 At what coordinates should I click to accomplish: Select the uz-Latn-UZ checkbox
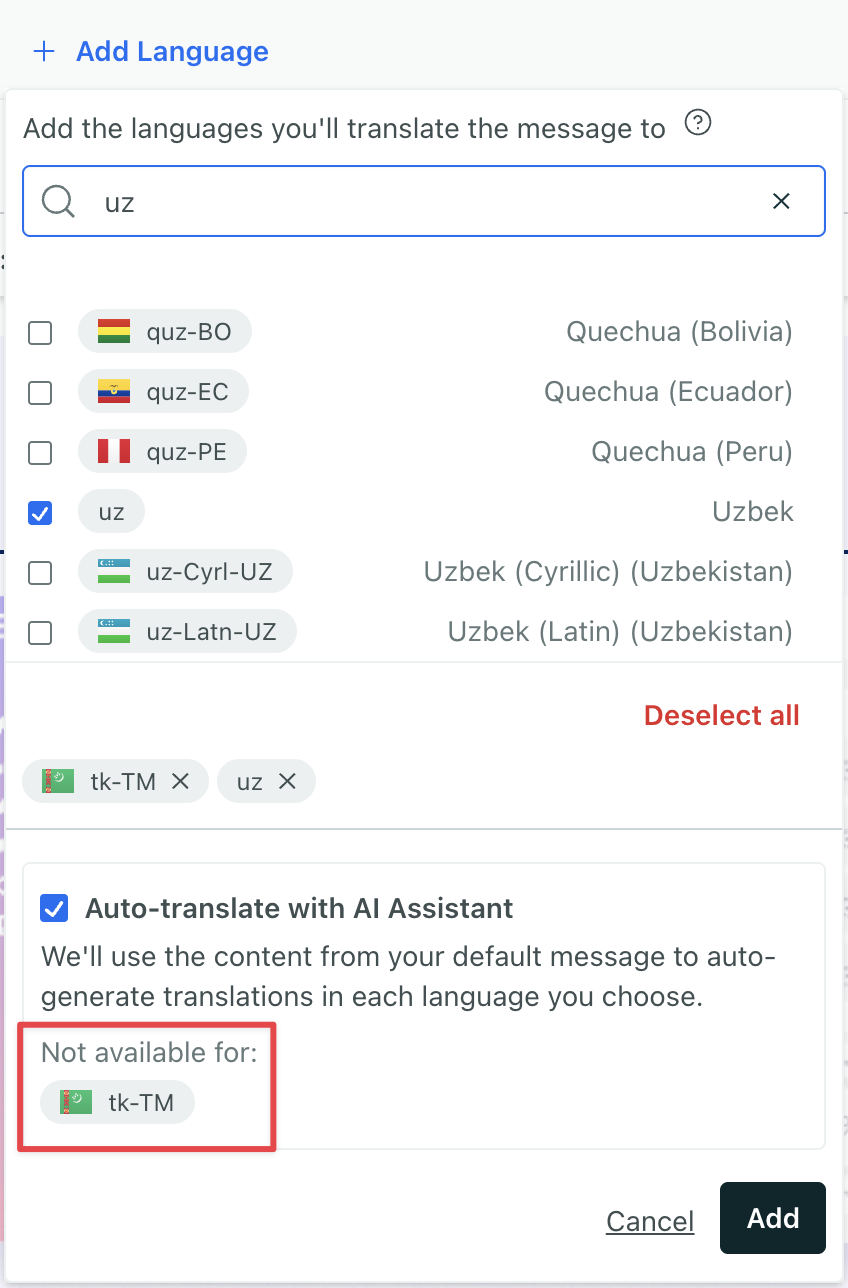click(x=40, y=632)
